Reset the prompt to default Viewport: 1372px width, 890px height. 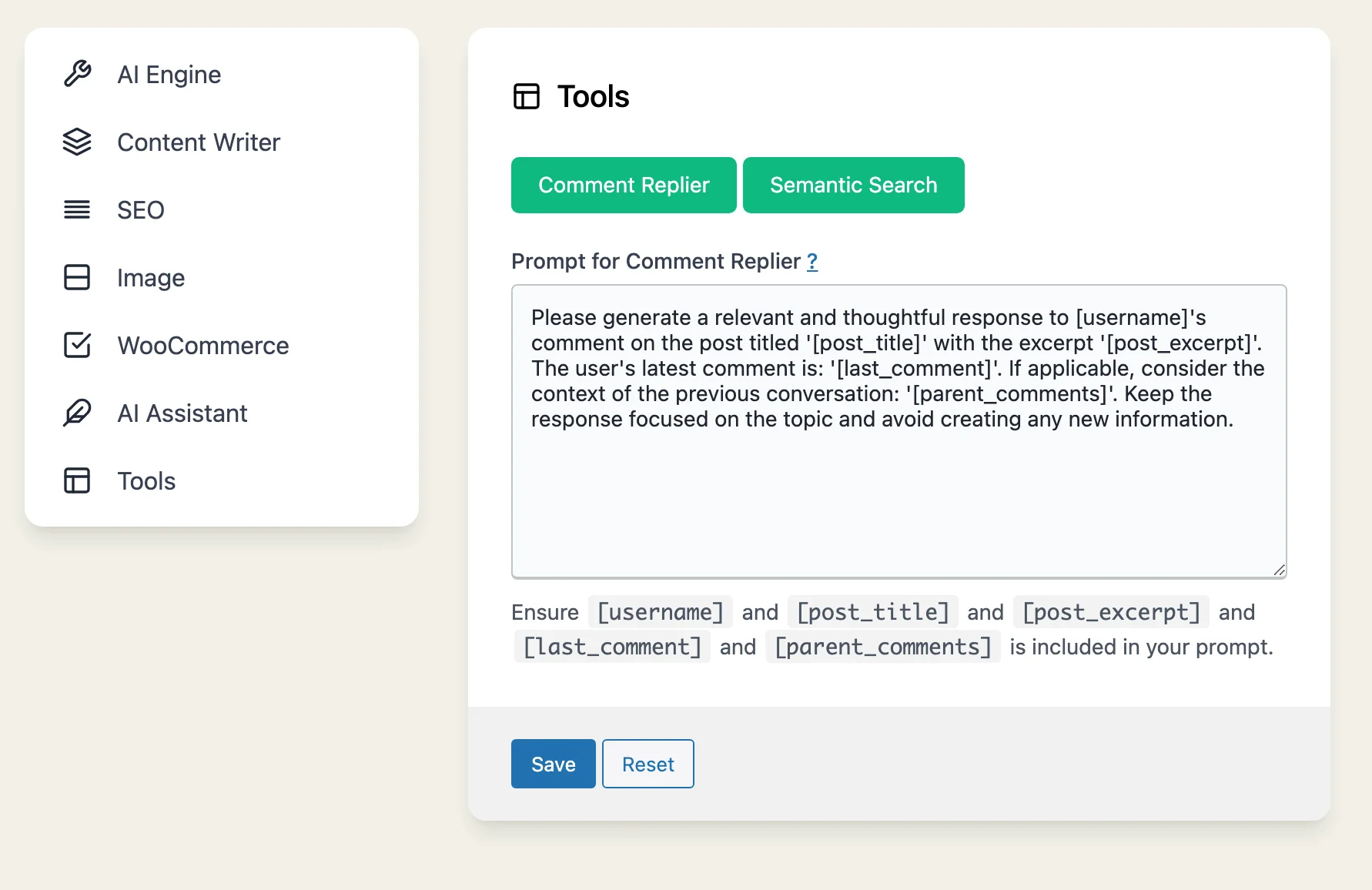click(648, 764)
